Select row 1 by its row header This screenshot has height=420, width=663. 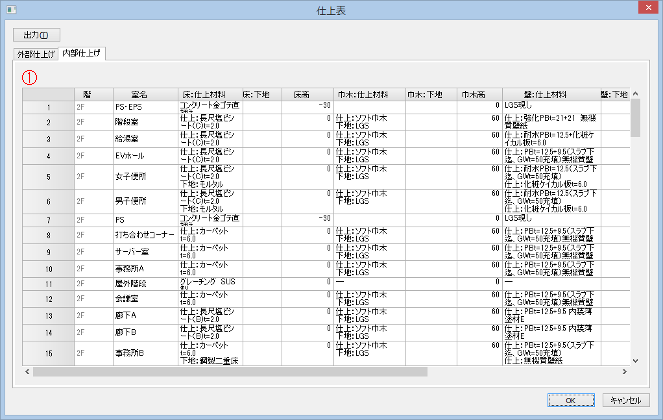tap(48, 105)
